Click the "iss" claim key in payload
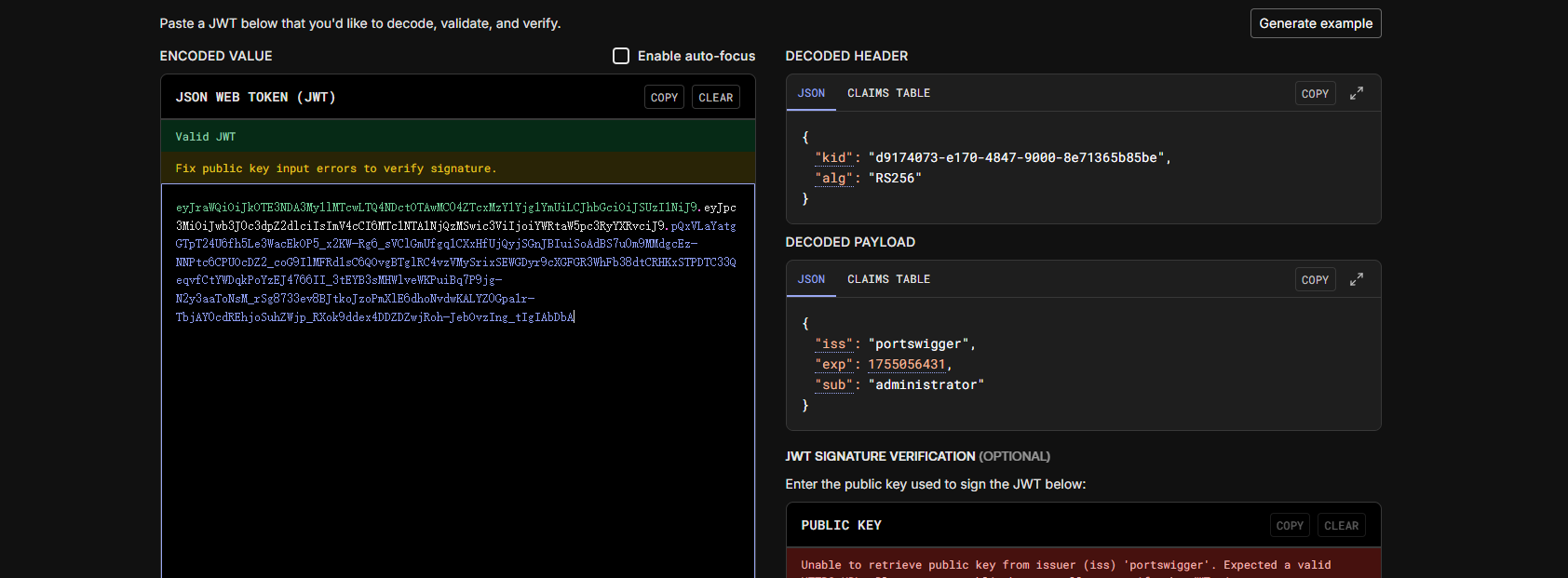The height and width of the screenshot is (578, 1568). 833,344
